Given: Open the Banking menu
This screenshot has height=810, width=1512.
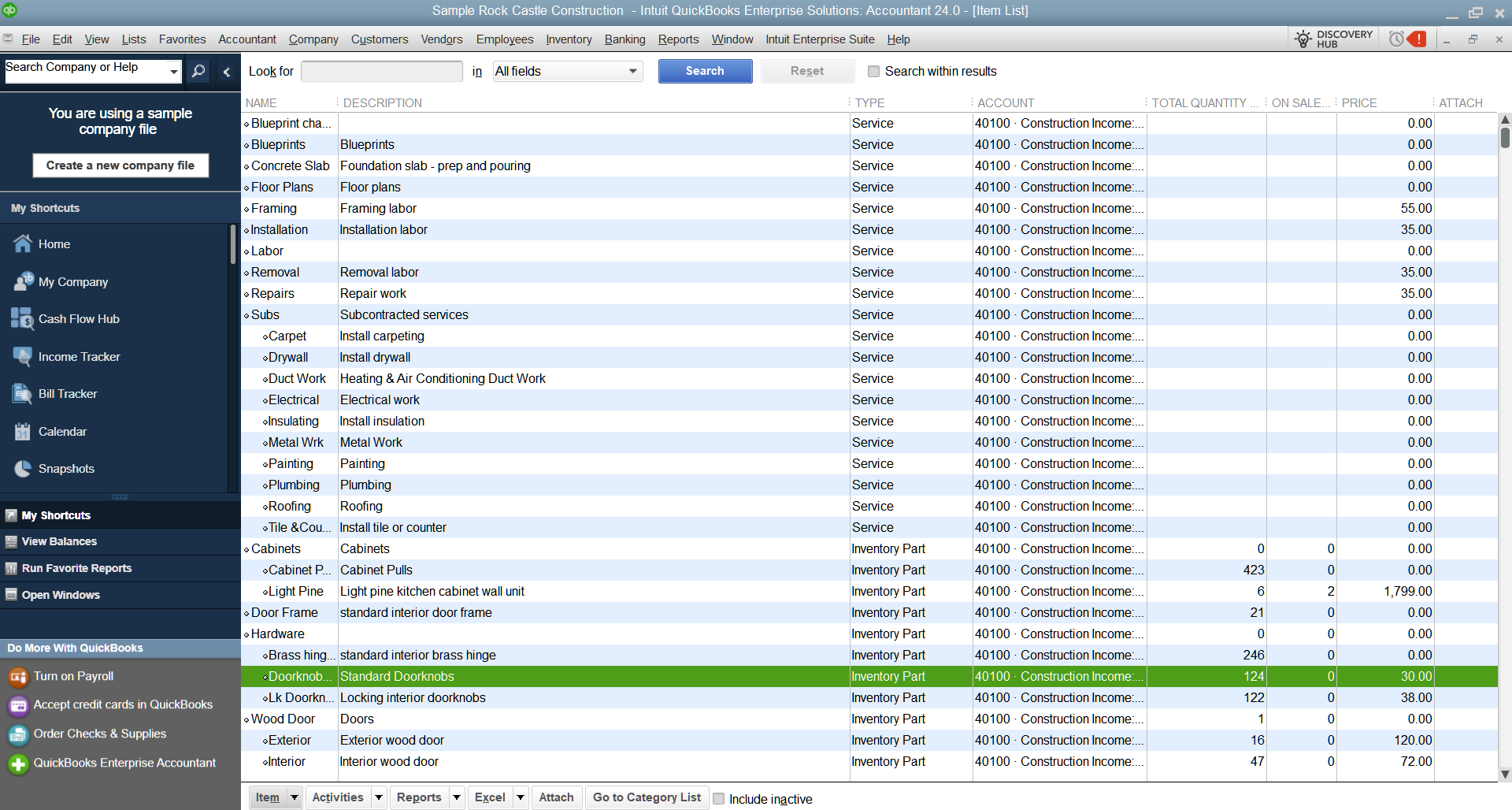Looking at the screenshot, I should (x=624, y=39).
